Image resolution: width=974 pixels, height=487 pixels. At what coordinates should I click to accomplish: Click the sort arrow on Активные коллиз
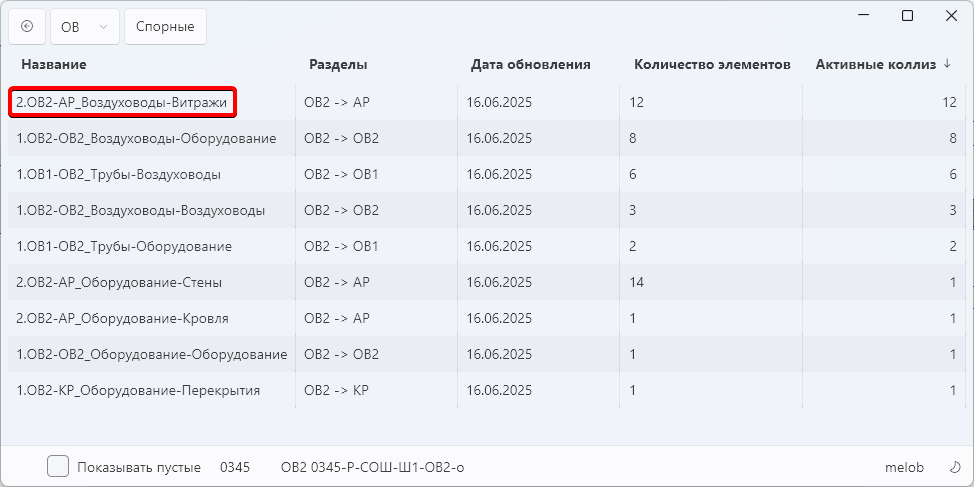click(947, 64)
